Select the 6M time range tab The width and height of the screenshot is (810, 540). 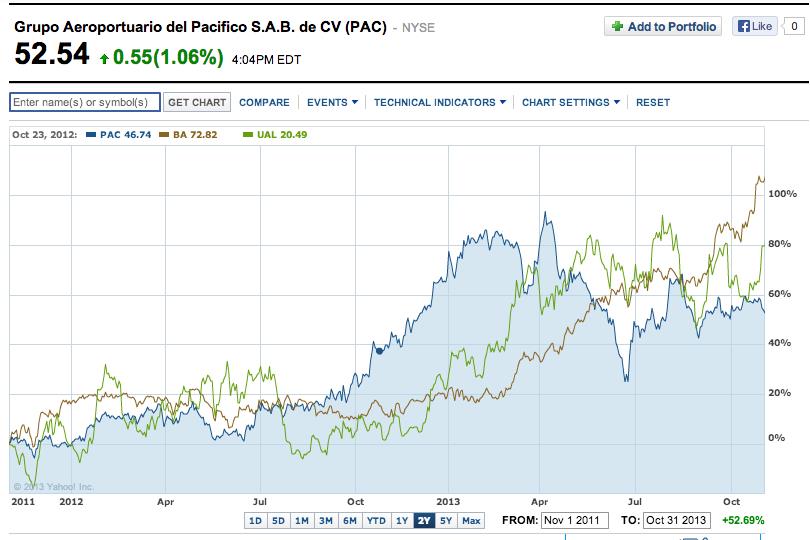point(350,520)
